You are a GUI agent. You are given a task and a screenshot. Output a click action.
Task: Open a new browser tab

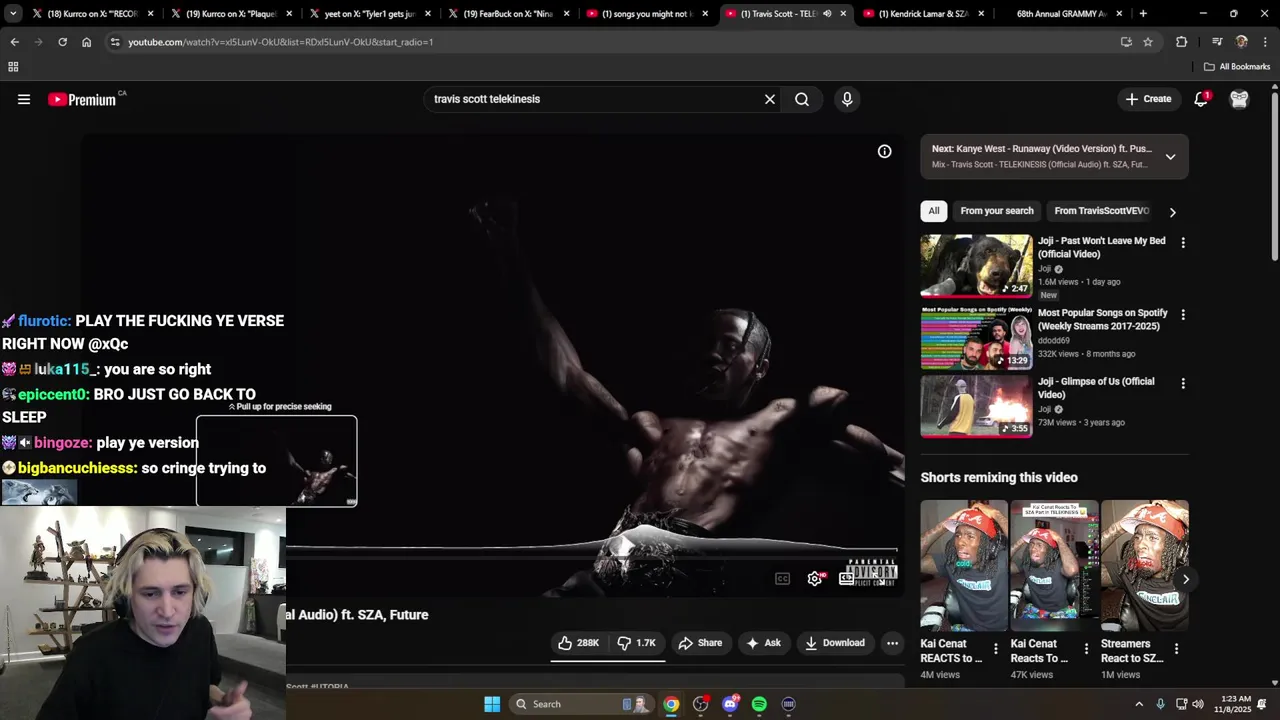point(1143,14)
